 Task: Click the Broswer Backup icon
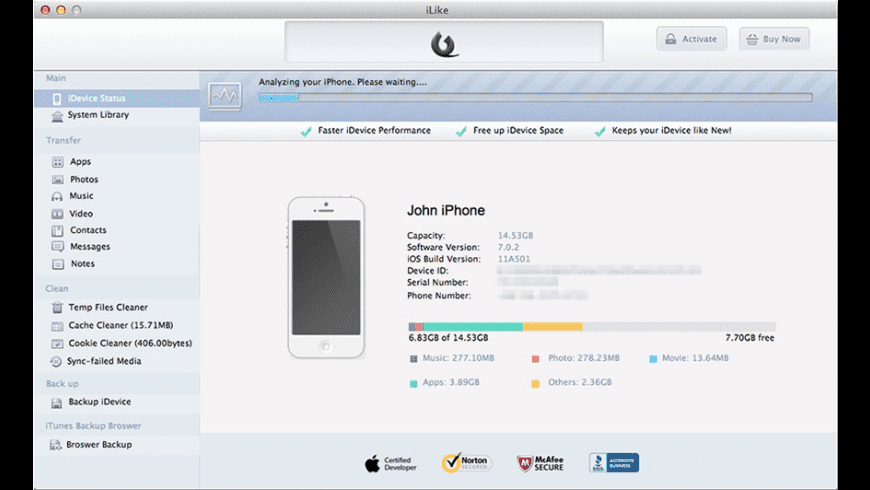55,445
